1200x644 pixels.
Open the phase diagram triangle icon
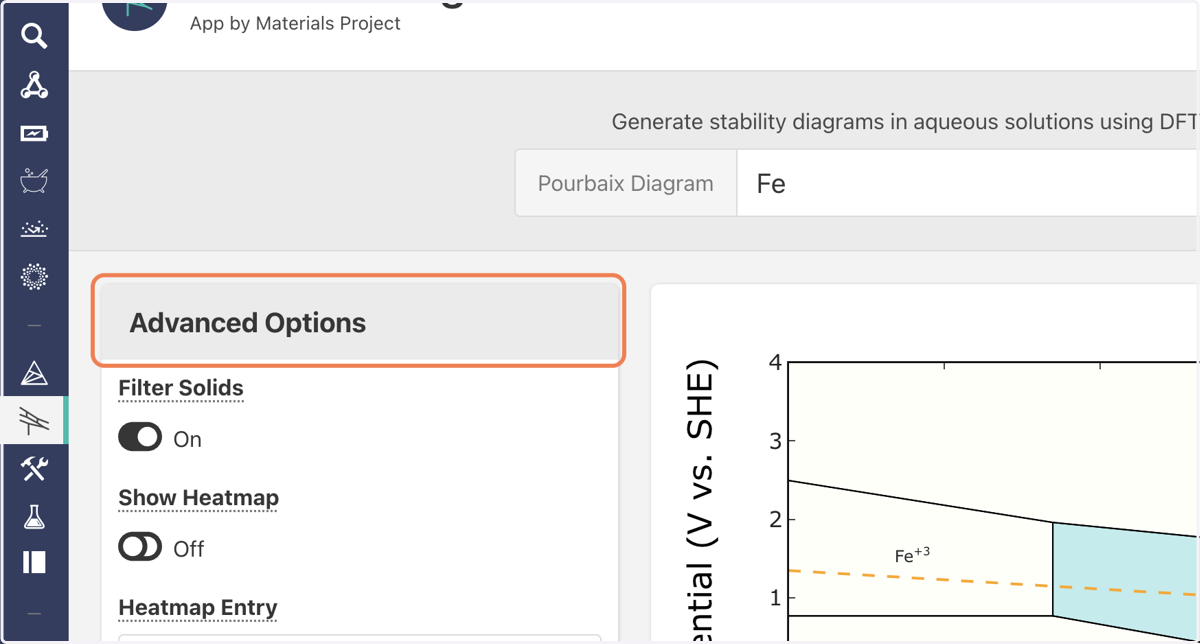(34, 373)
